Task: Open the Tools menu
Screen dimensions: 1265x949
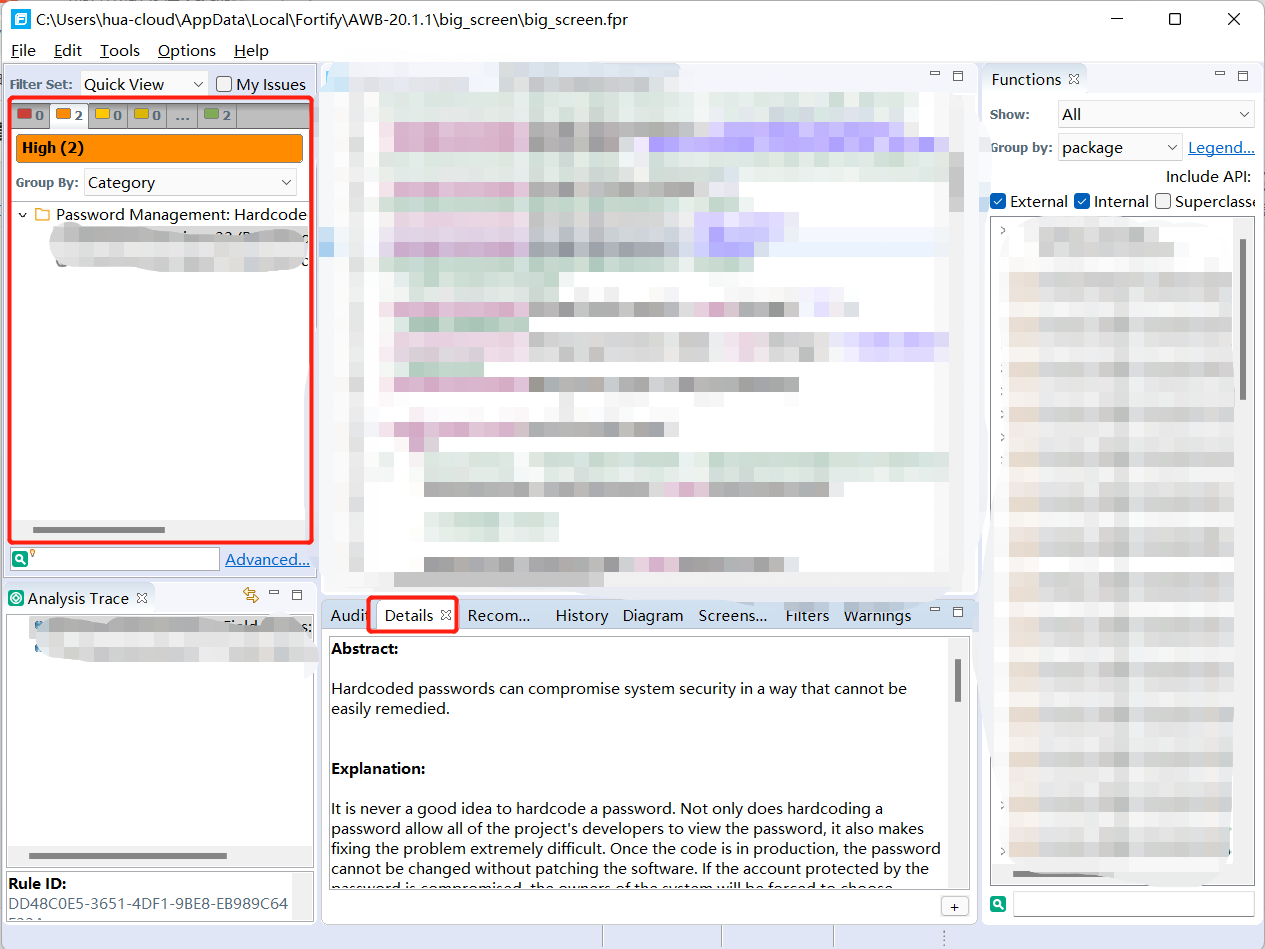Action: pyautogui.click(x=120, y=50)
